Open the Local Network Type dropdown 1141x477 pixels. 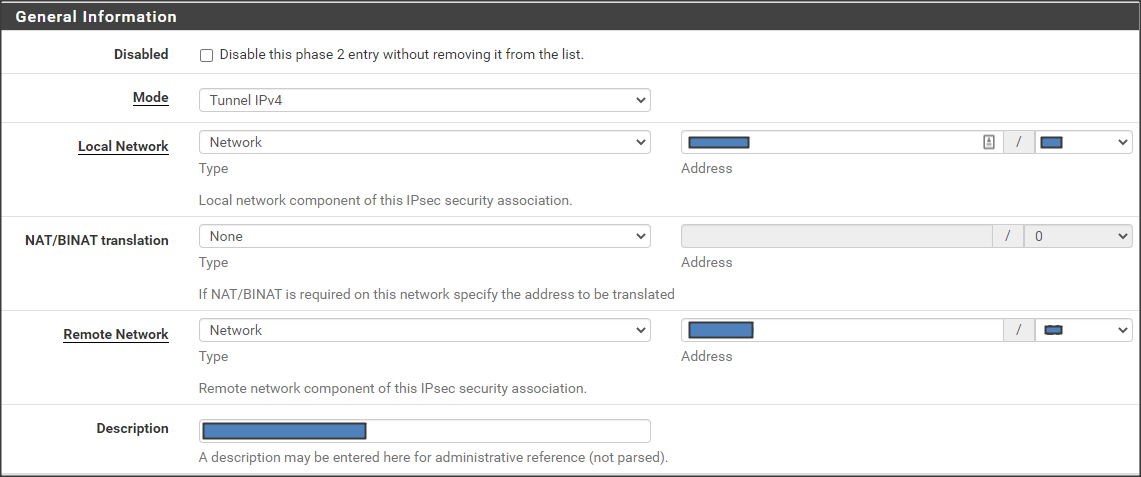pyautogui.click(x=424, y=142)
